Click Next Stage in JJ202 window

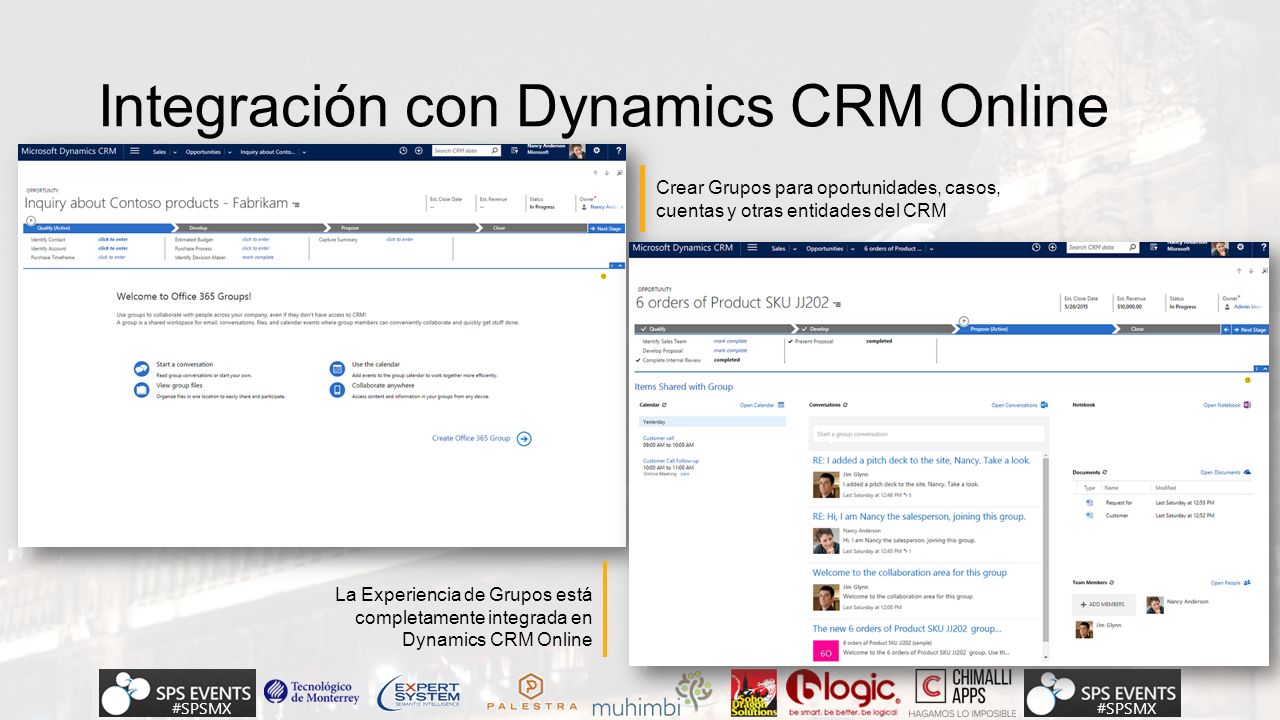[1251, 329]
